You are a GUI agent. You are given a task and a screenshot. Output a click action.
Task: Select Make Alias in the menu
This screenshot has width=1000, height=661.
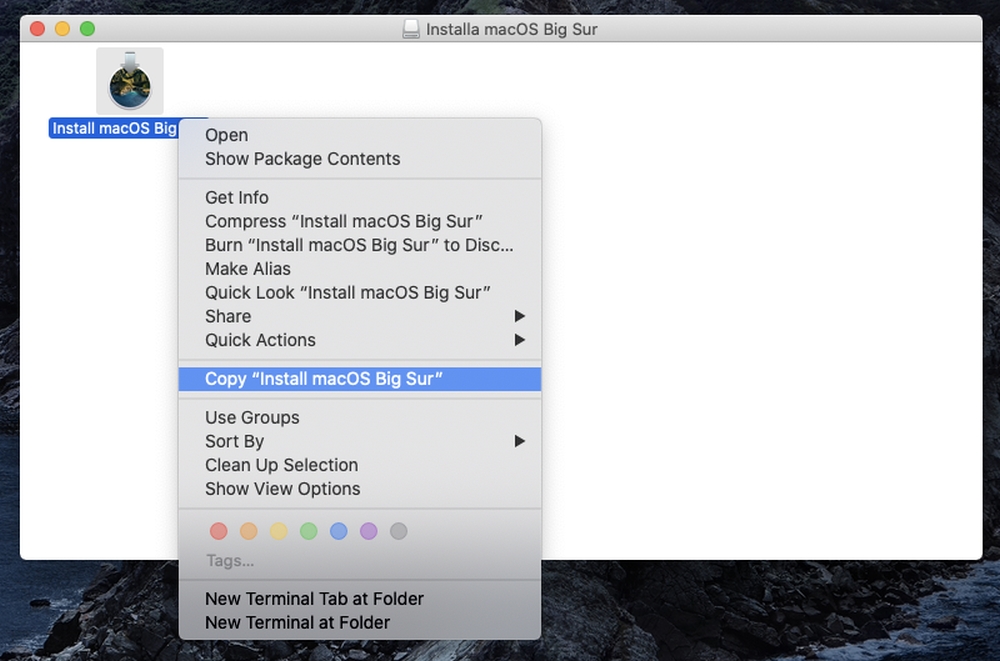pyautogui.click(x=360, y=269)
